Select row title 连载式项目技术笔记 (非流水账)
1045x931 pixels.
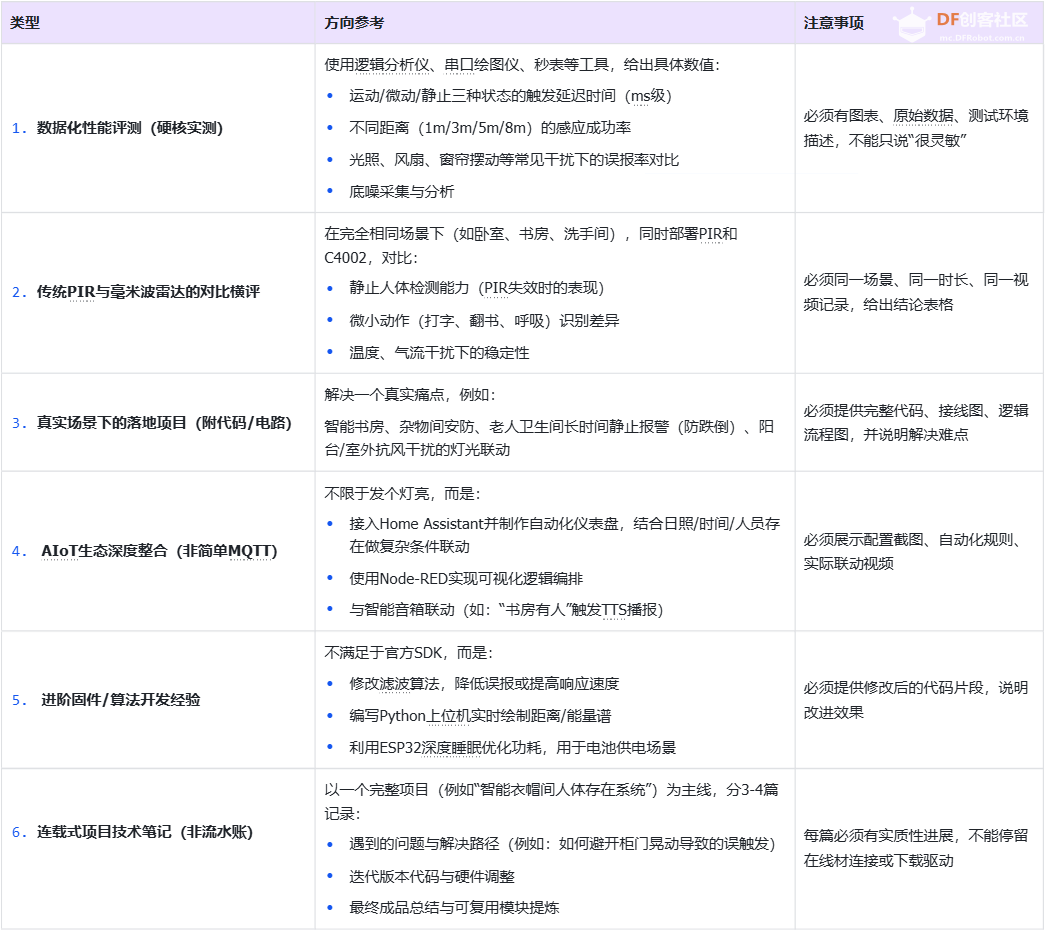[x=145, y=832]
